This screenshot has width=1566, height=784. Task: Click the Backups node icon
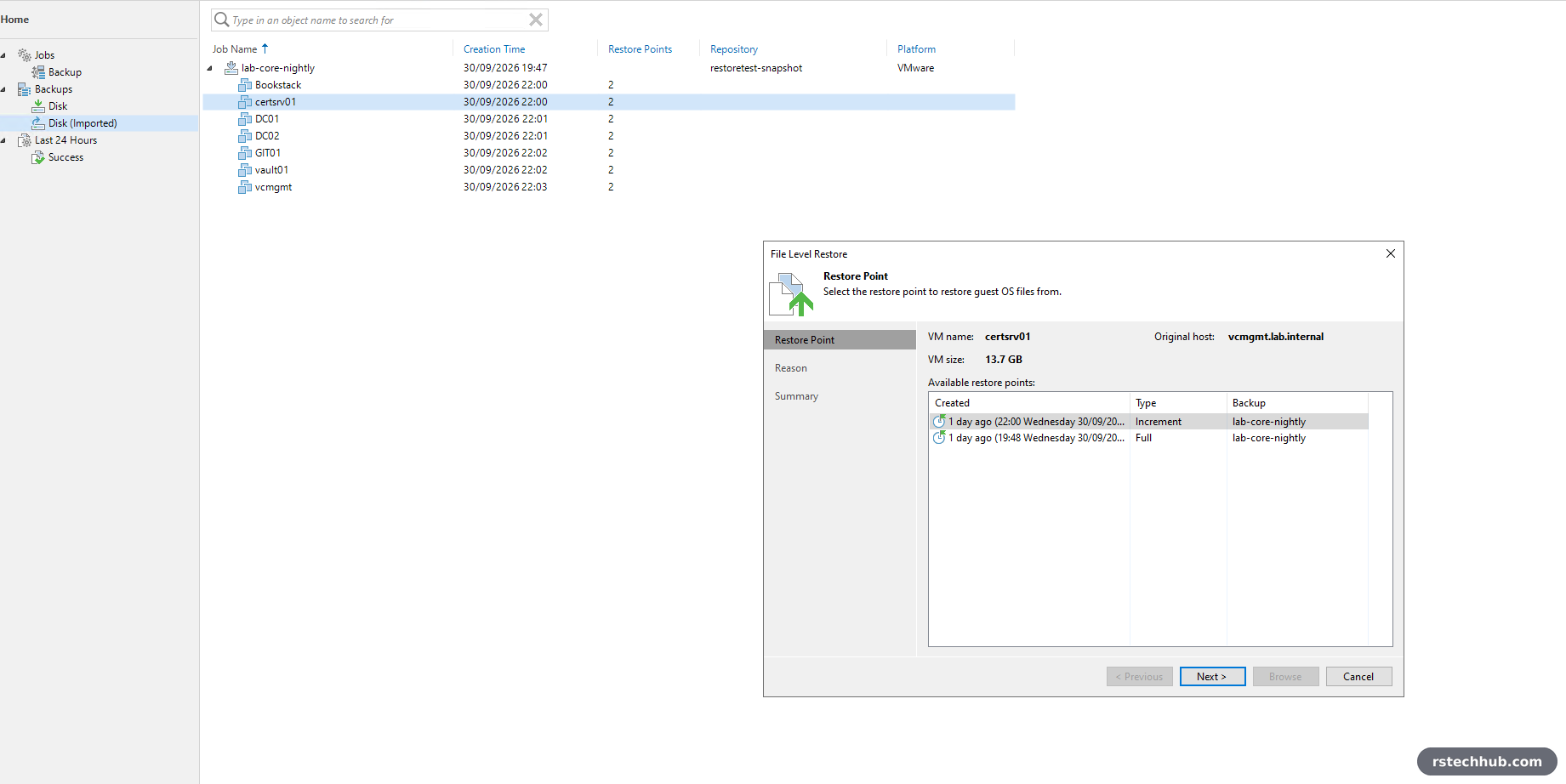coord(25,89)
